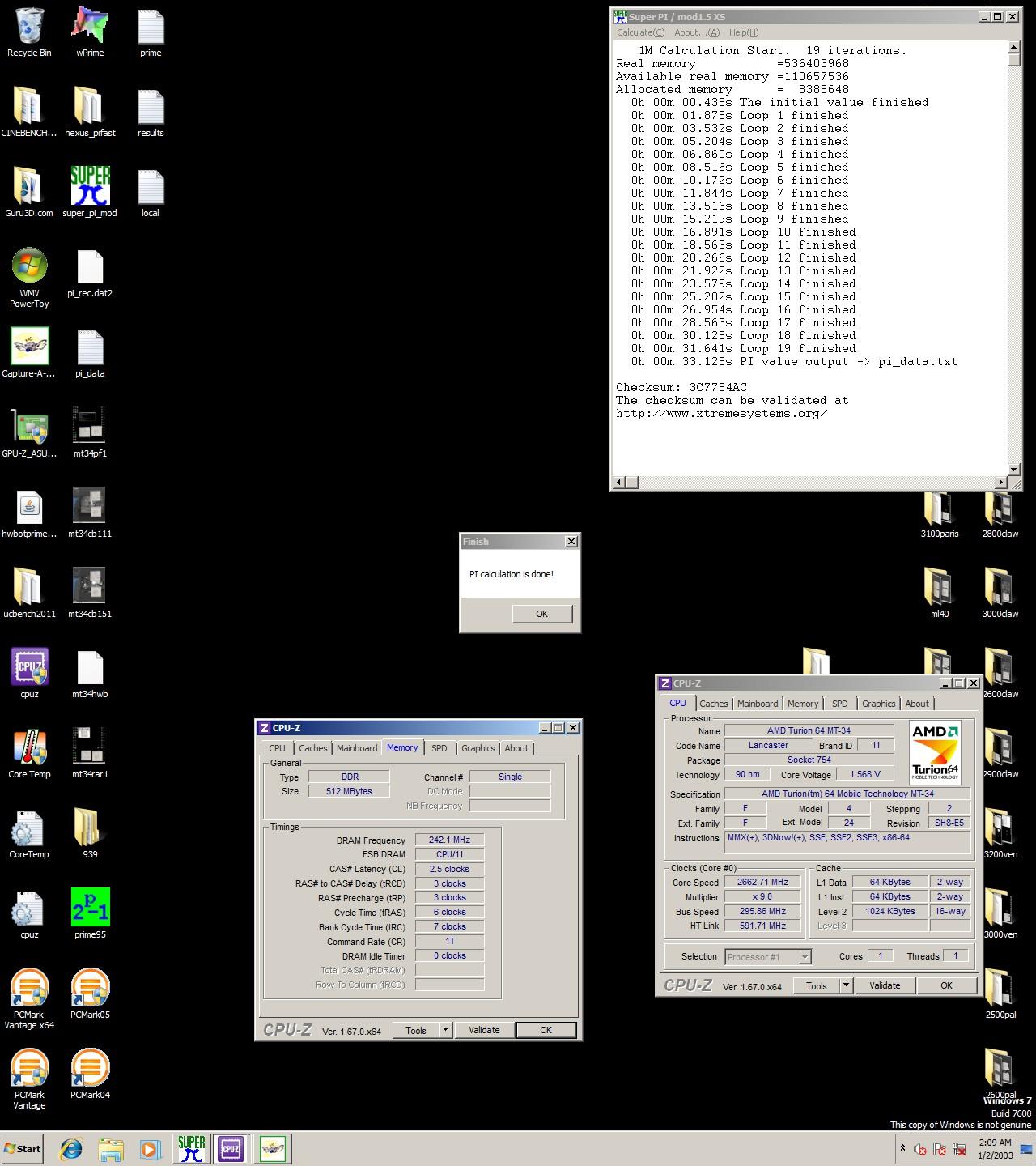Close the Finish dialog

pos(571,542)
